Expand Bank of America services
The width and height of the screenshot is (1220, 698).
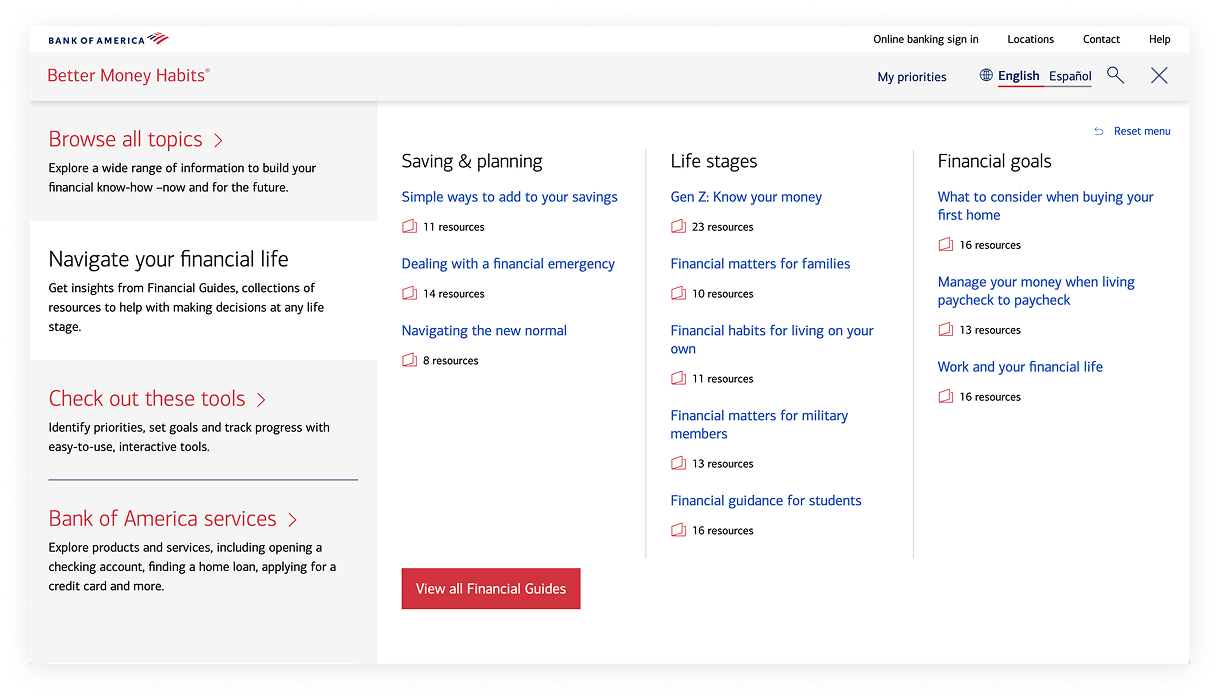click(x=172, y=518)
